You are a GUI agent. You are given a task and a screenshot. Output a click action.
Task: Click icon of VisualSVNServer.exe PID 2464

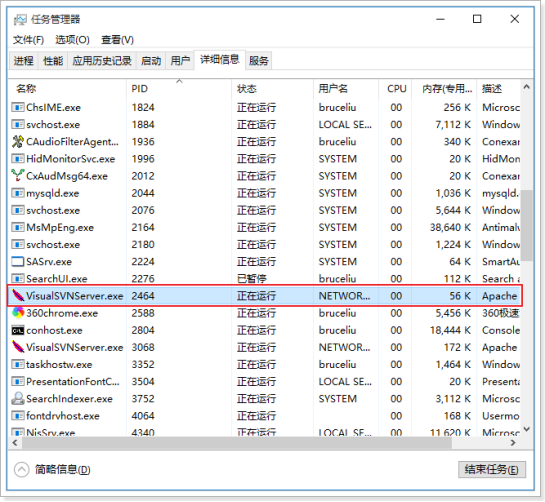pos(18,295)
